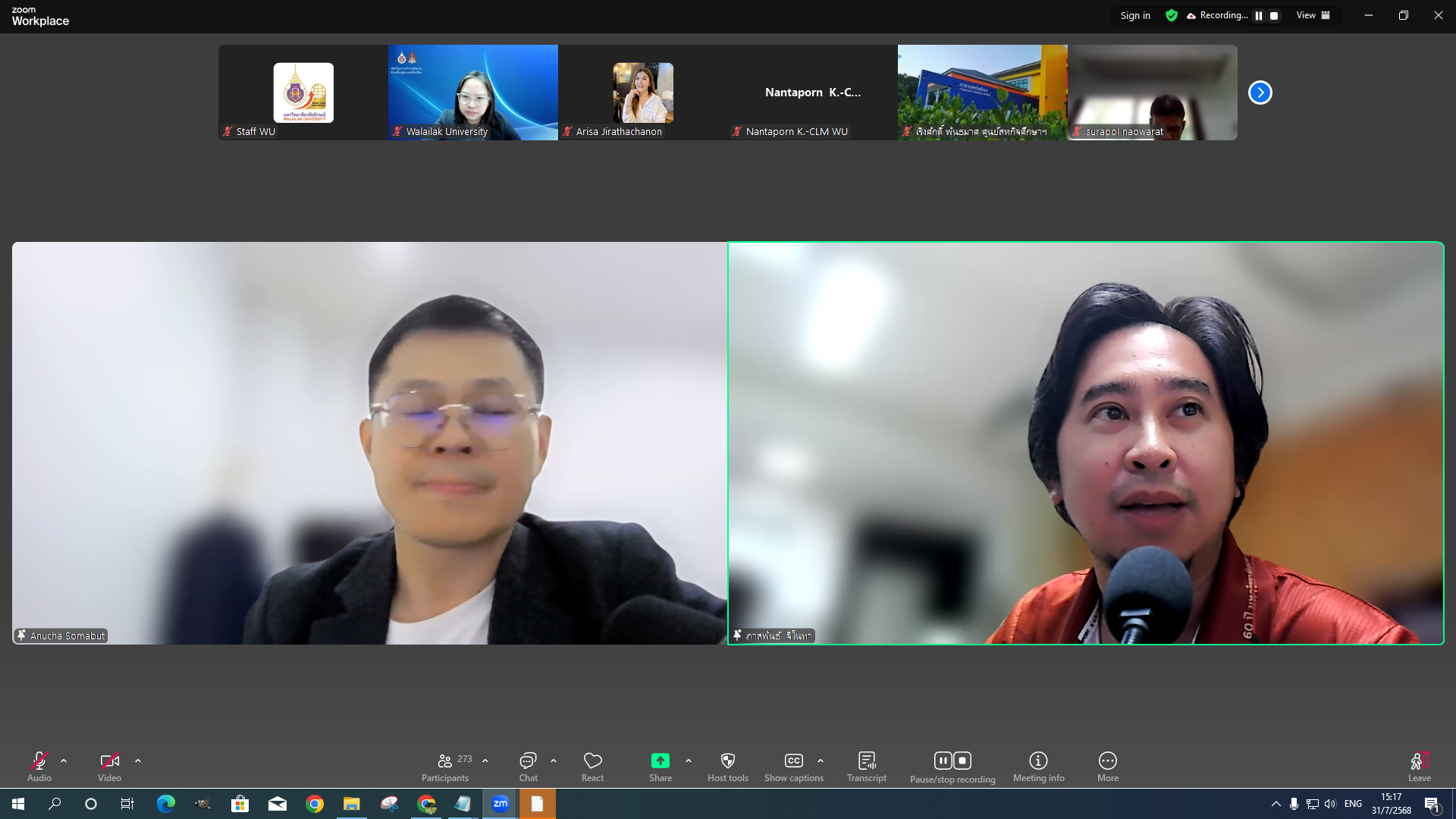Unmute audio using the Audio icon
Viewport: 1456px width, 819px height.
[39, 761]
